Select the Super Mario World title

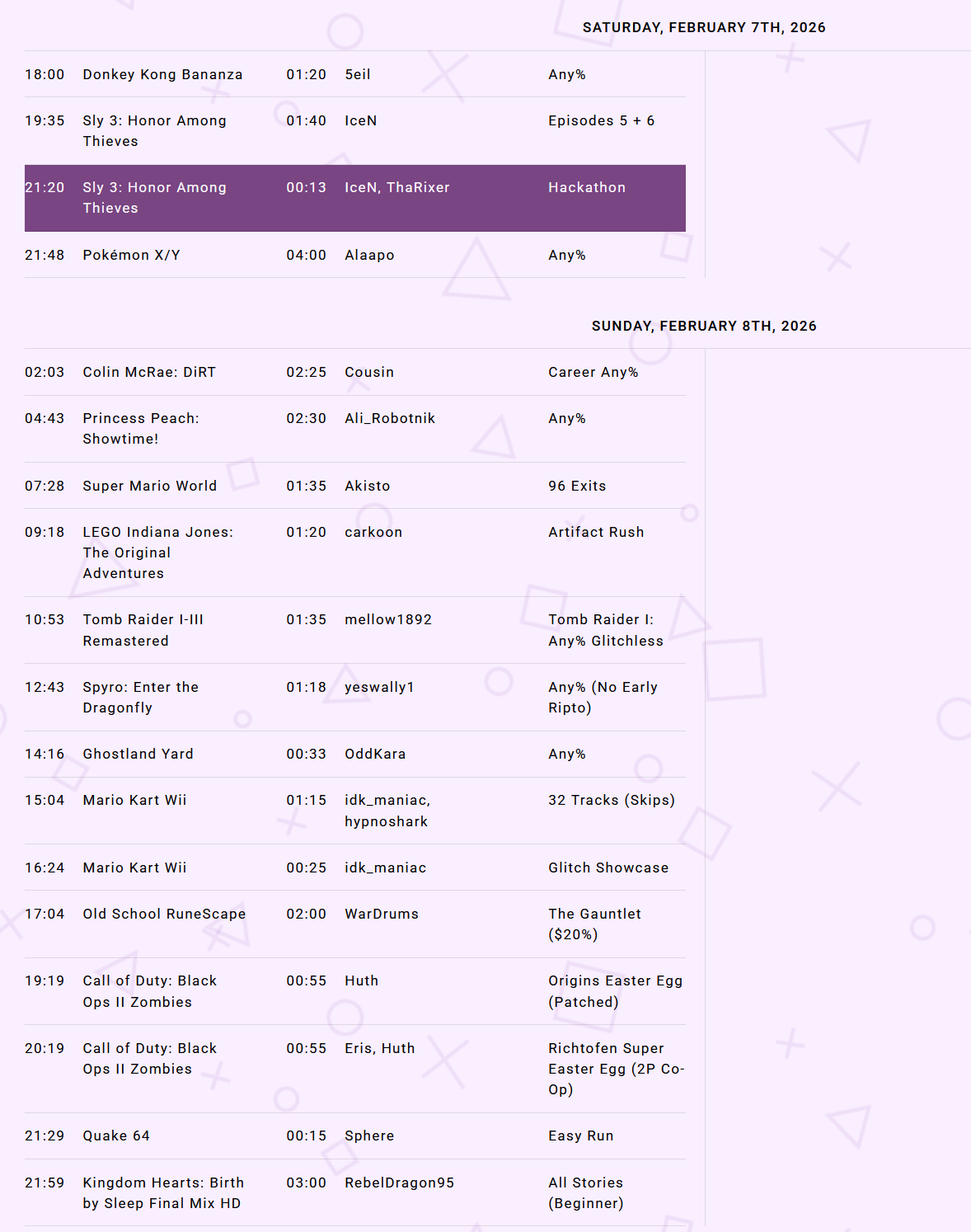(150, 486)
